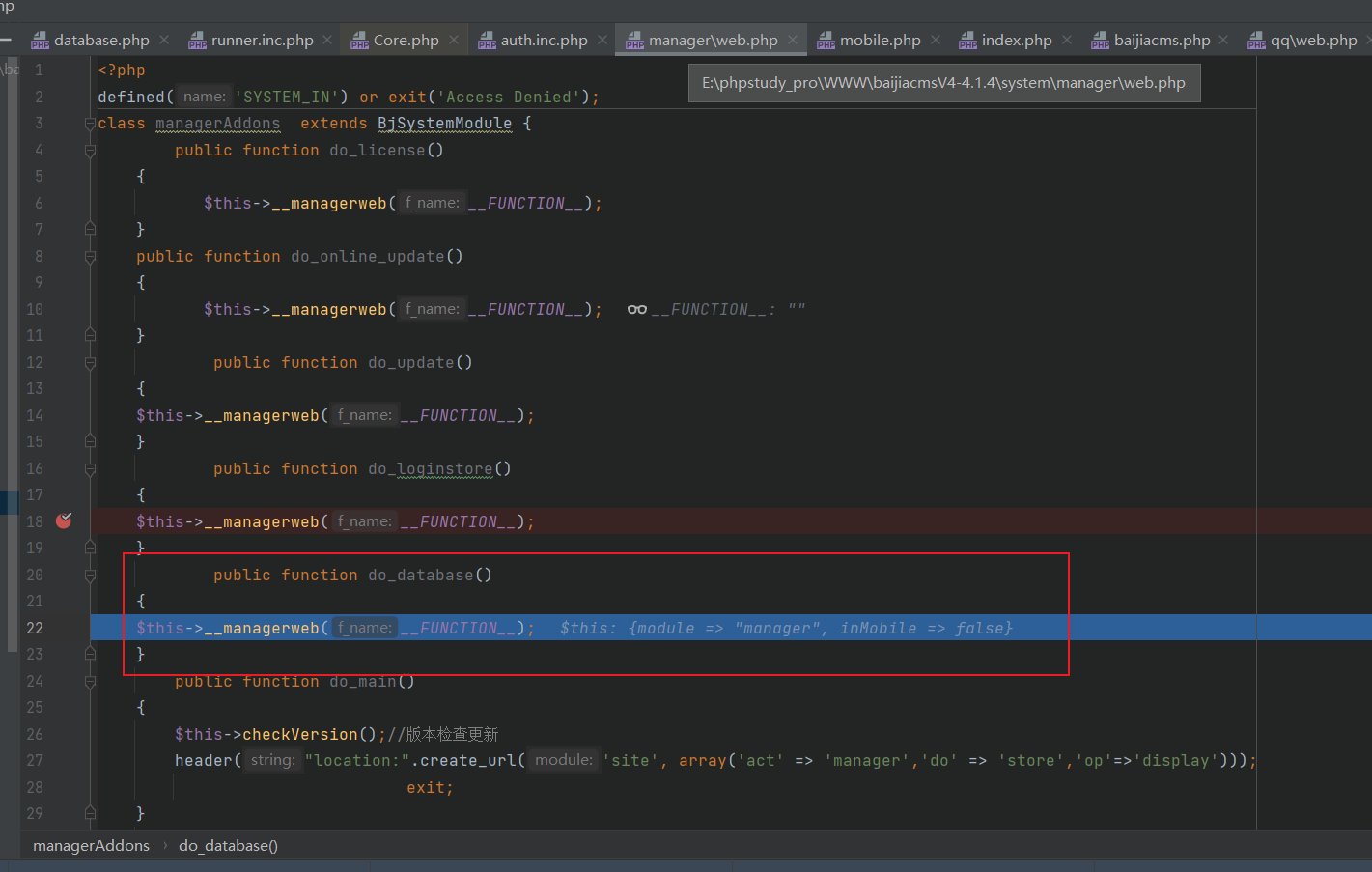Viewport: 1372px width, 872px height.
Task: Click the create_url call on line 27
Action: tap(468, 760)
